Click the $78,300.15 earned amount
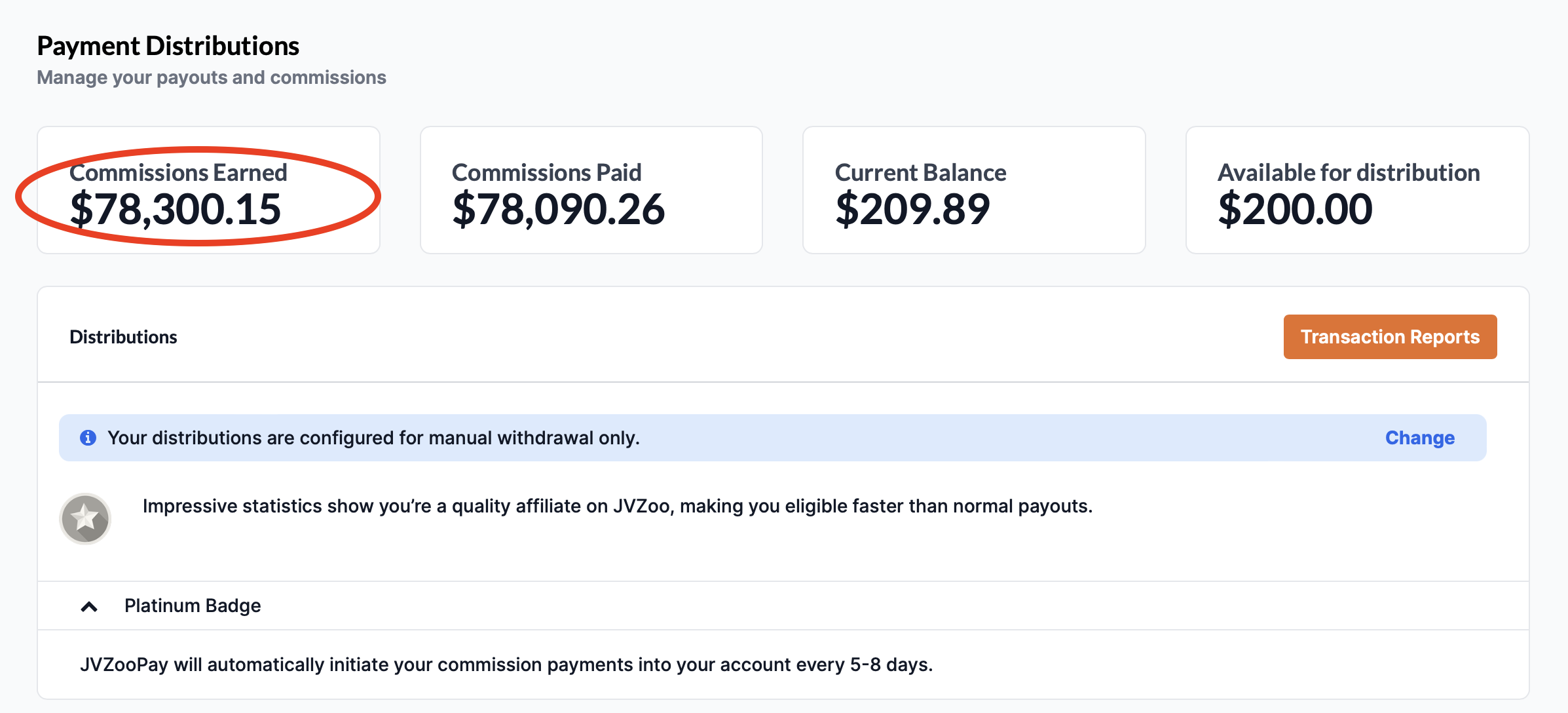Screen dimensions: 1568x713 click(x=176, y=209)
